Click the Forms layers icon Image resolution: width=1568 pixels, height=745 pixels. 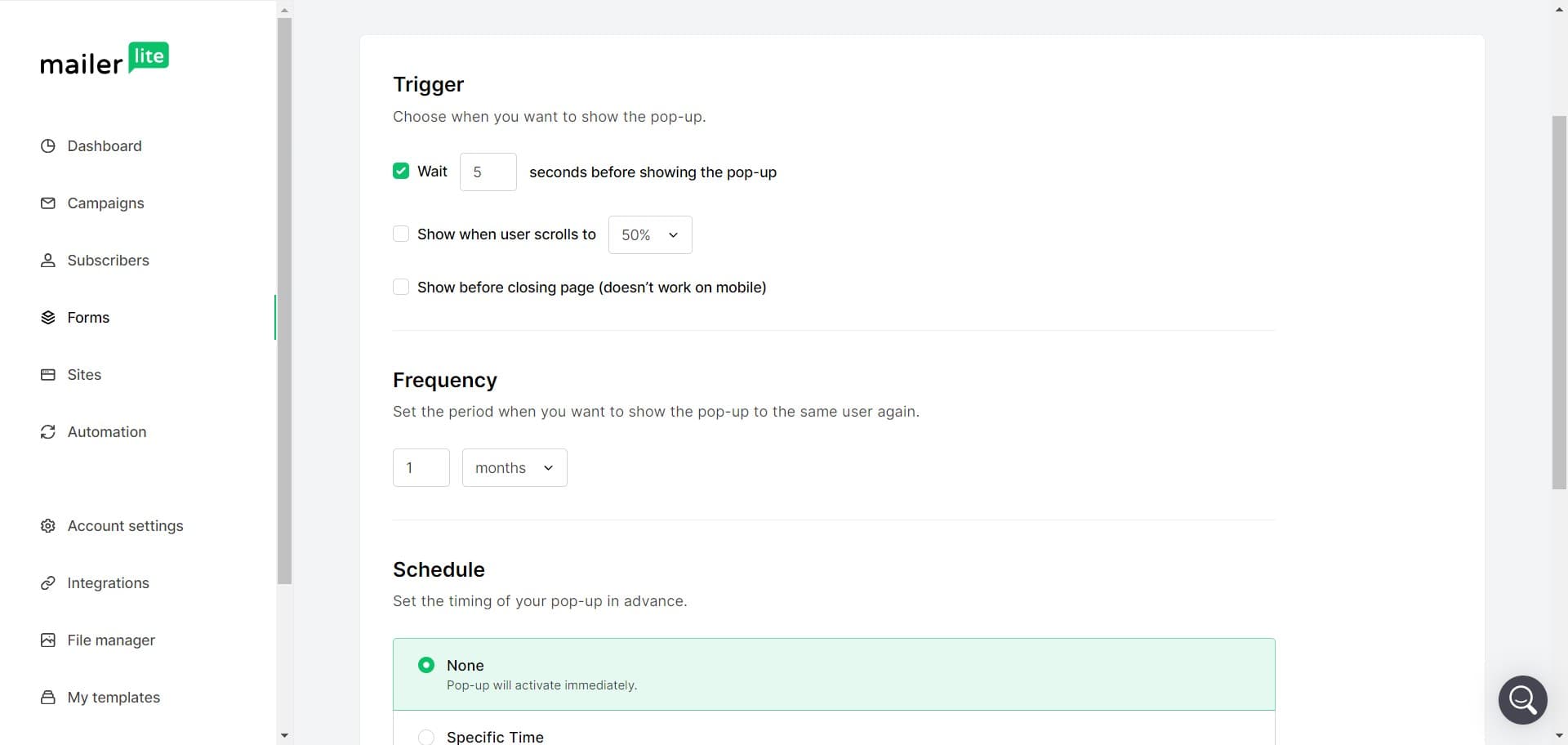point(48,318)
